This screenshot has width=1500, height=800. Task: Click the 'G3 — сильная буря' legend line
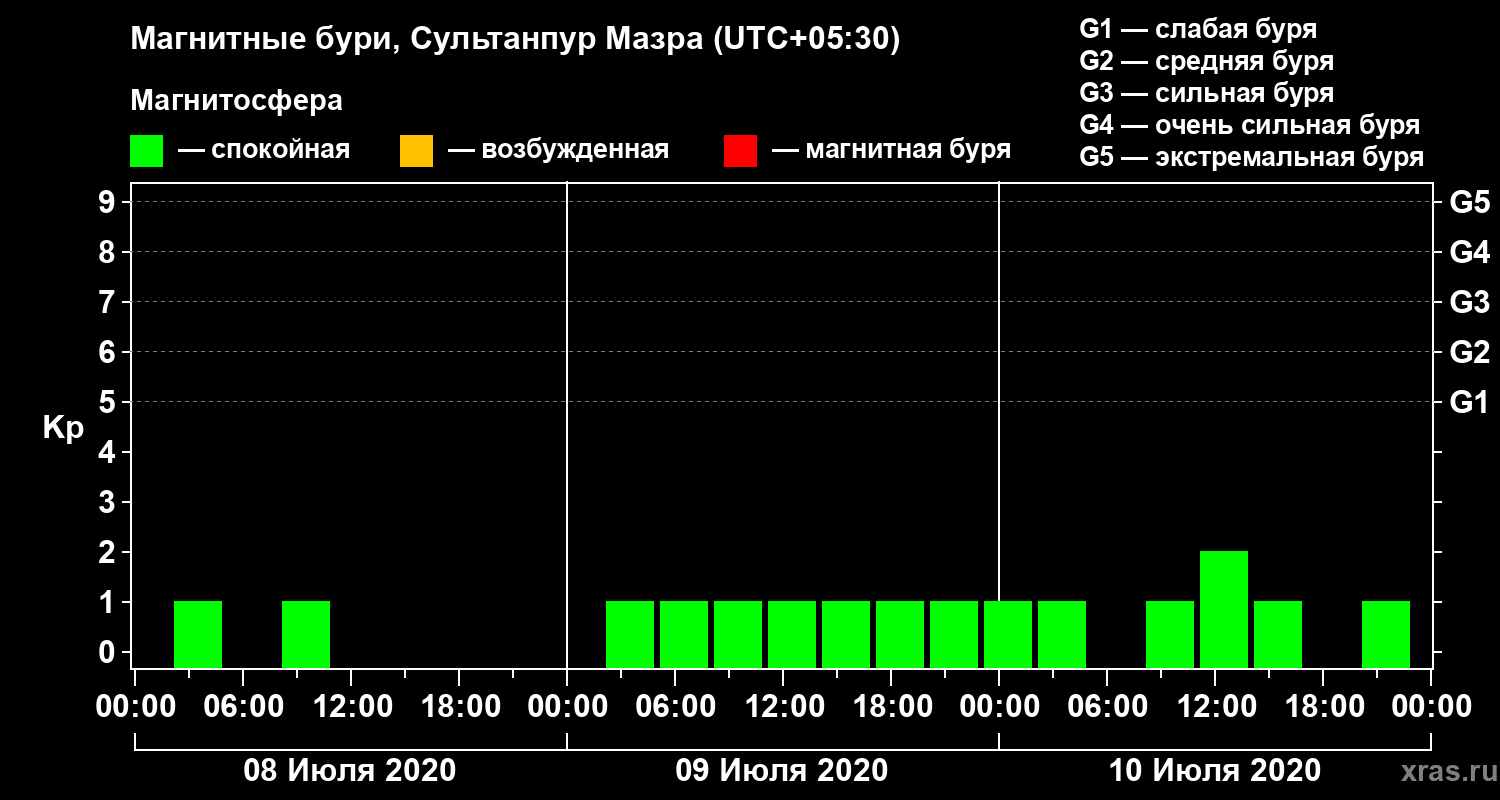(x=1207, y=93)
